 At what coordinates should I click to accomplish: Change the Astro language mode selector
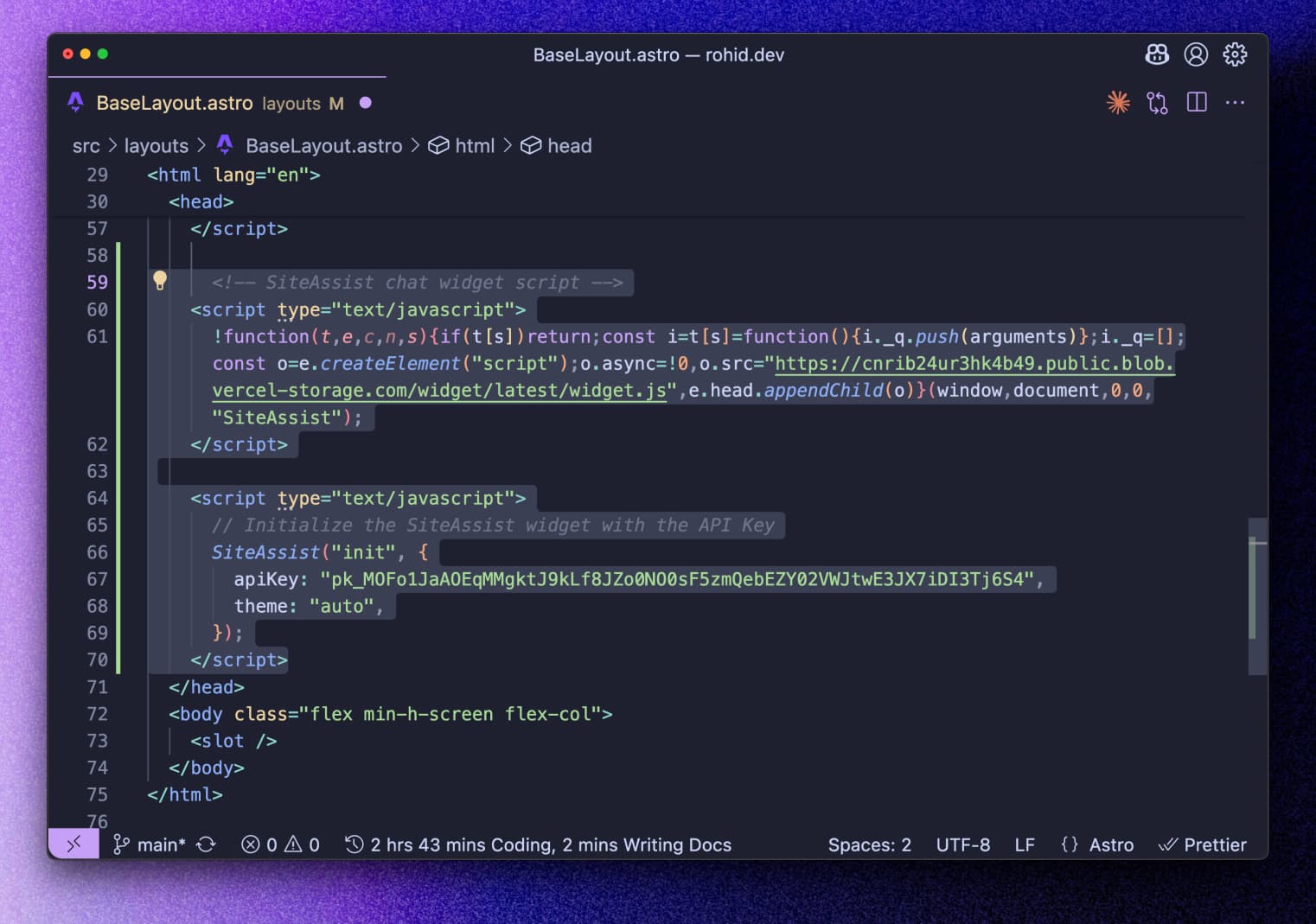[1097, 844]
